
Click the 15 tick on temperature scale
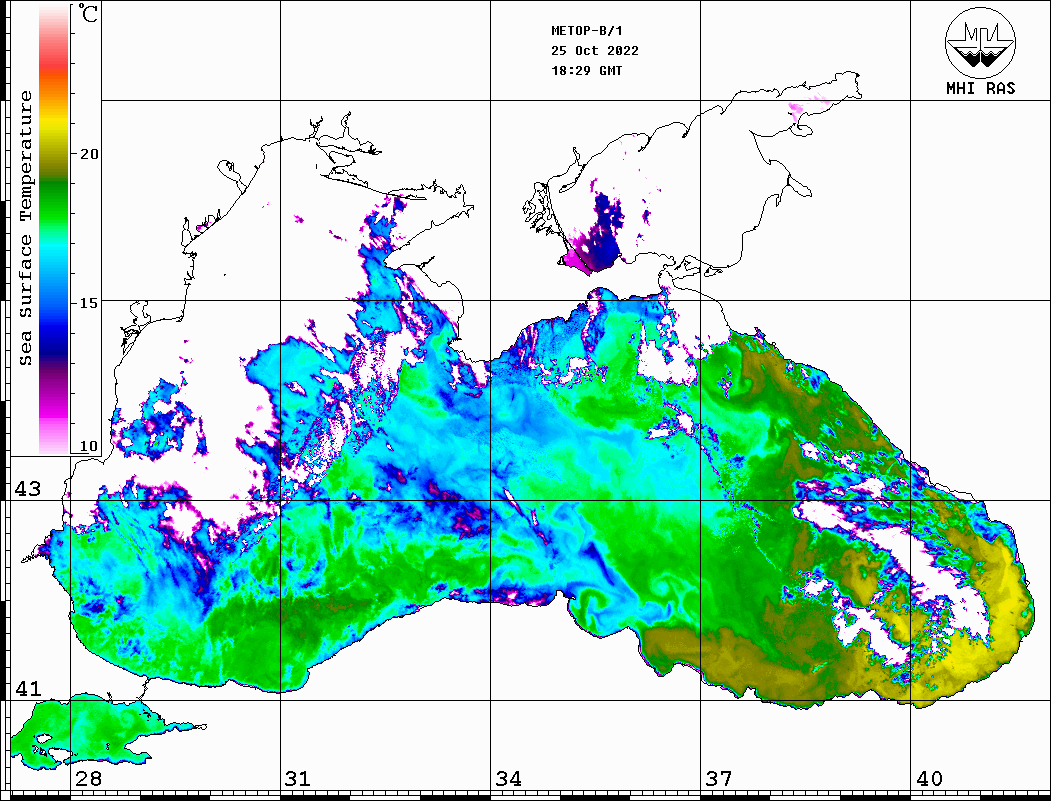coord(89,303)
